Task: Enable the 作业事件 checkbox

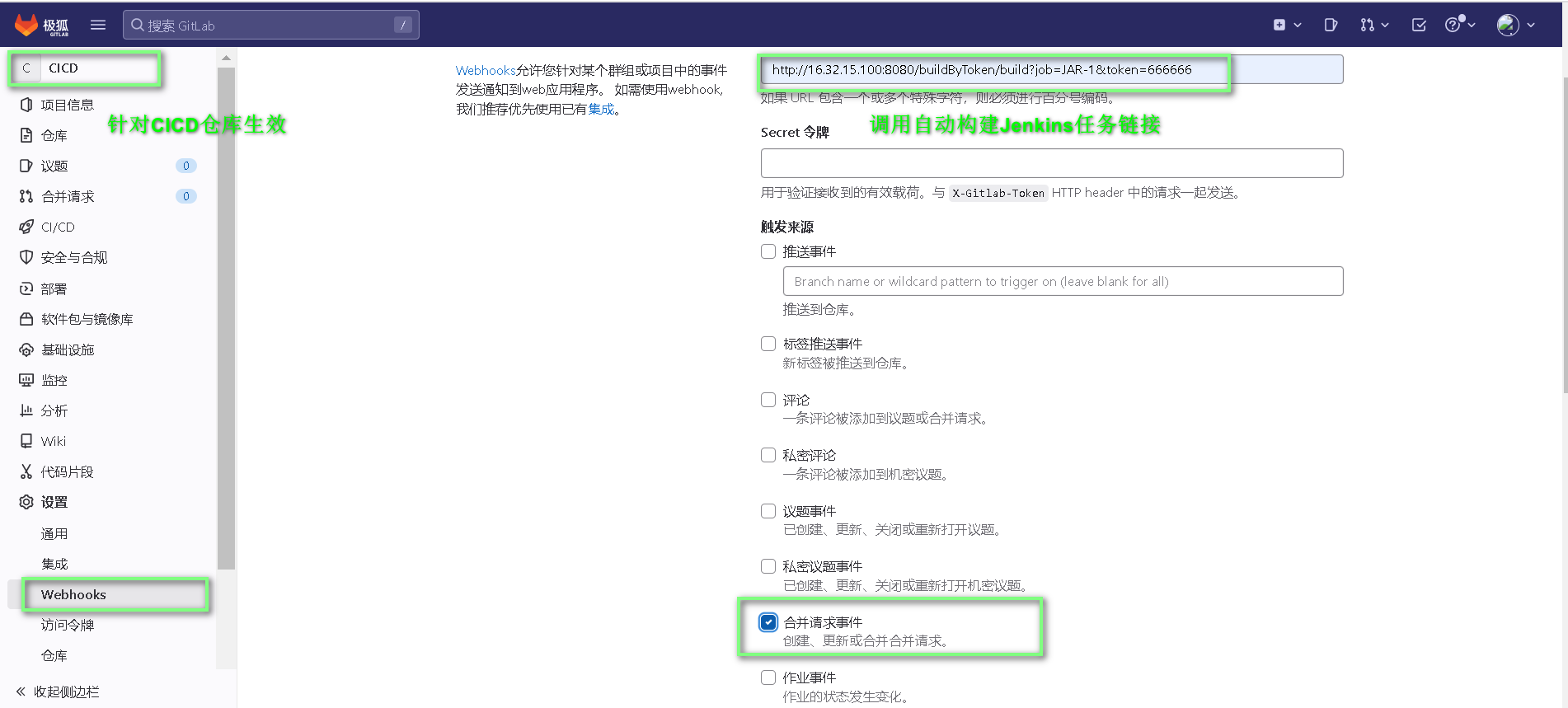Action: click(768, 678)
